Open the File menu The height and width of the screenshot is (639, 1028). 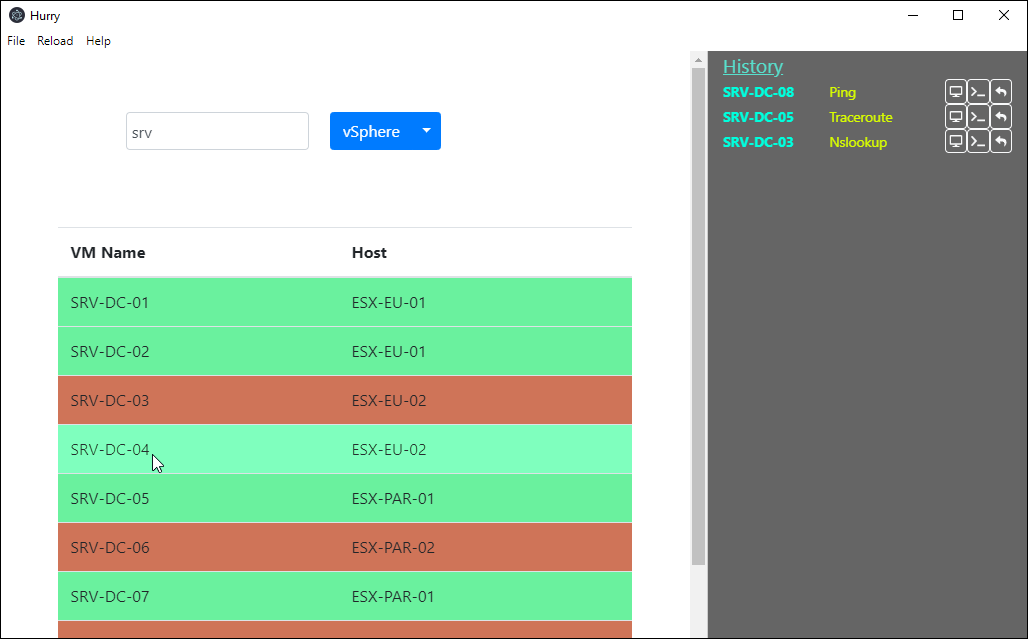(x=16, y=41)
